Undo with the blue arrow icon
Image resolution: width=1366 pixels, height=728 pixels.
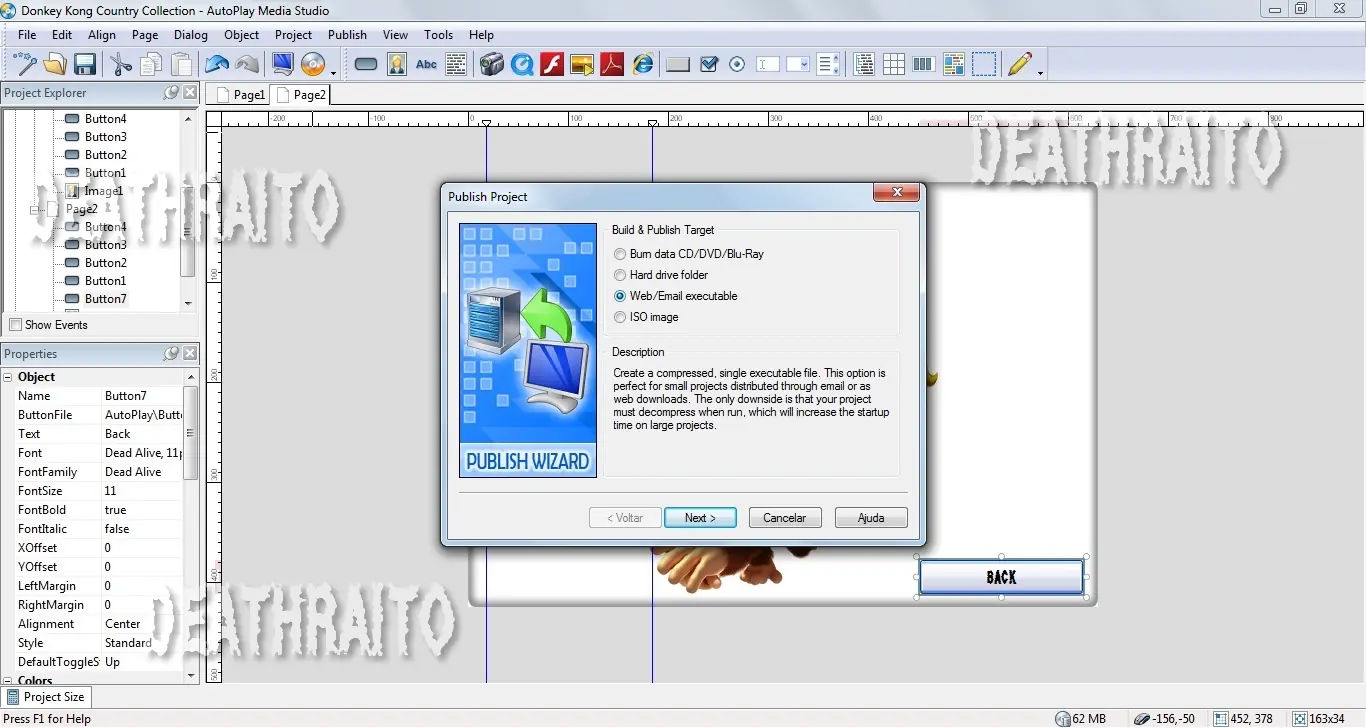217,65
